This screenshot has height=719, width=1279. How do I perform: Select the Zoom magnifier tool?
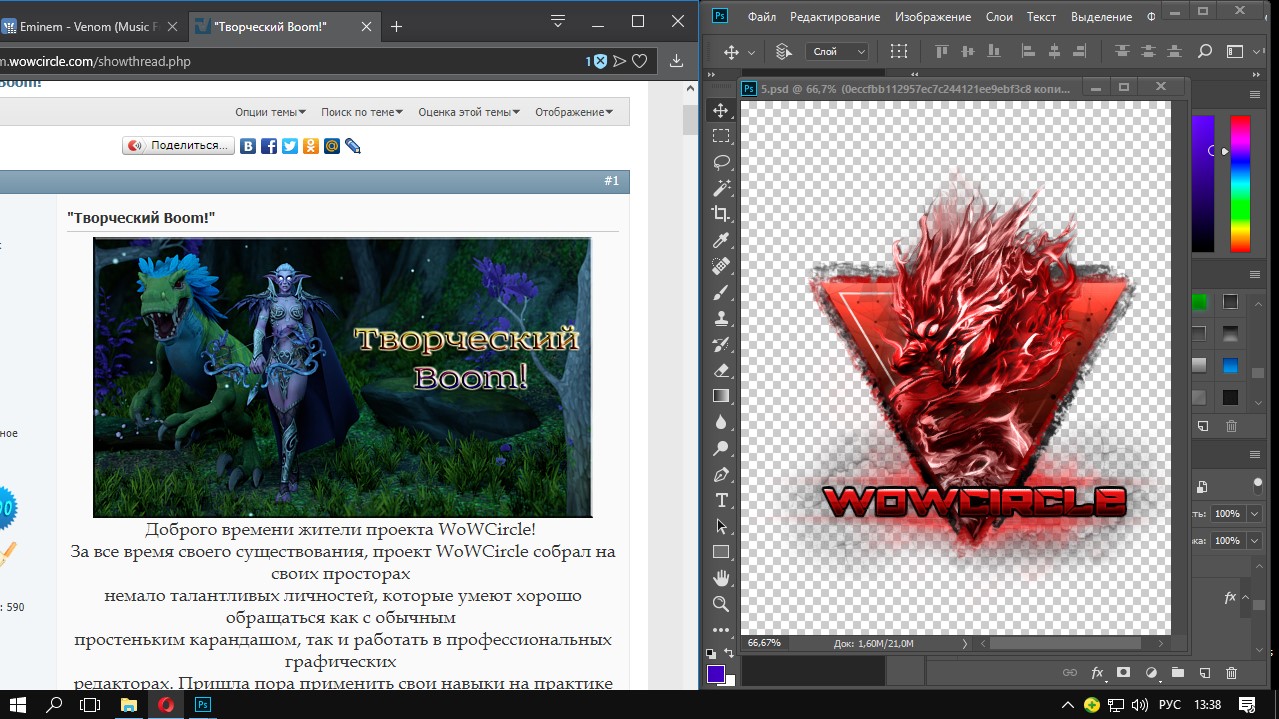pos(721,604)
